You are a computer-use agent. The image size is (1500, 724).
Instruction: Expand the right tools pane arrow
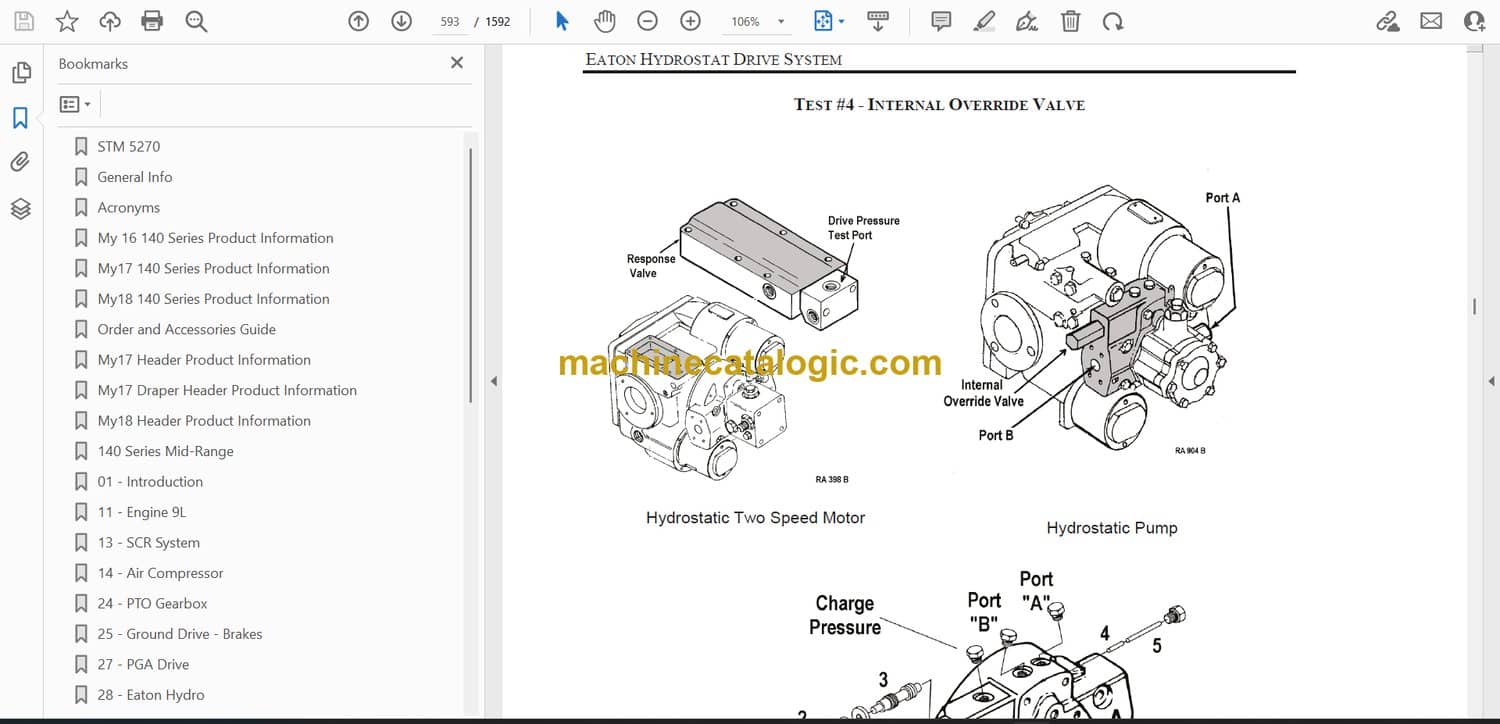(1491, 381)
